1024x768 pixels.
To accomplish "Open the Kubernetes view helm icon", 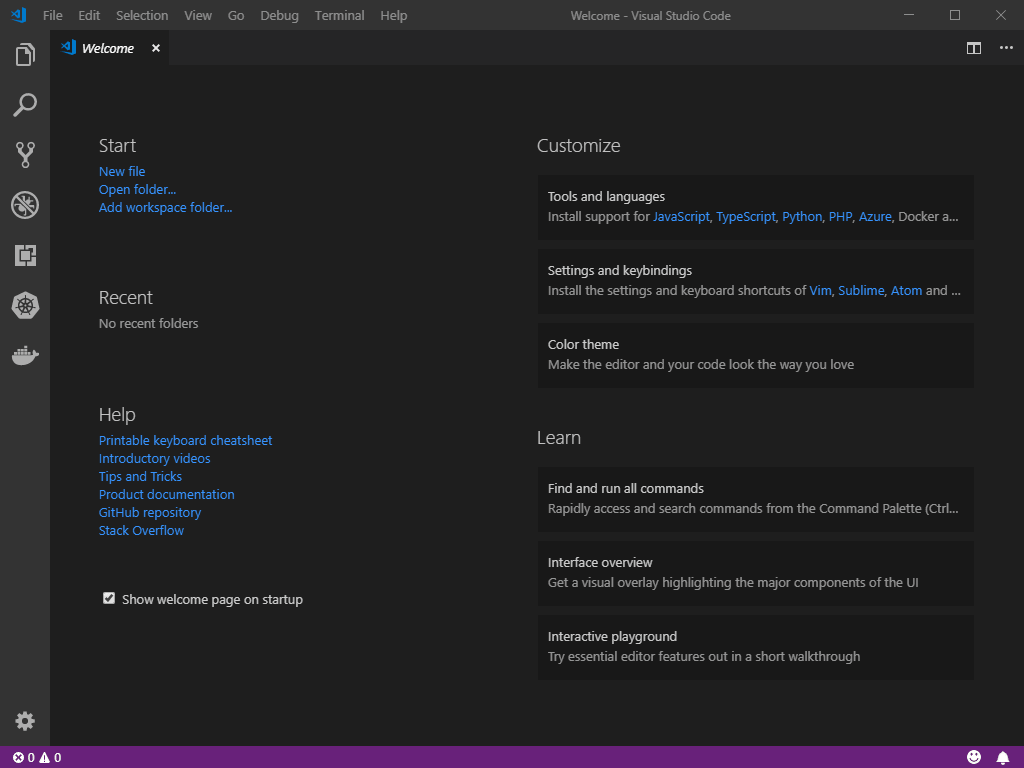I will coord(25,305).
